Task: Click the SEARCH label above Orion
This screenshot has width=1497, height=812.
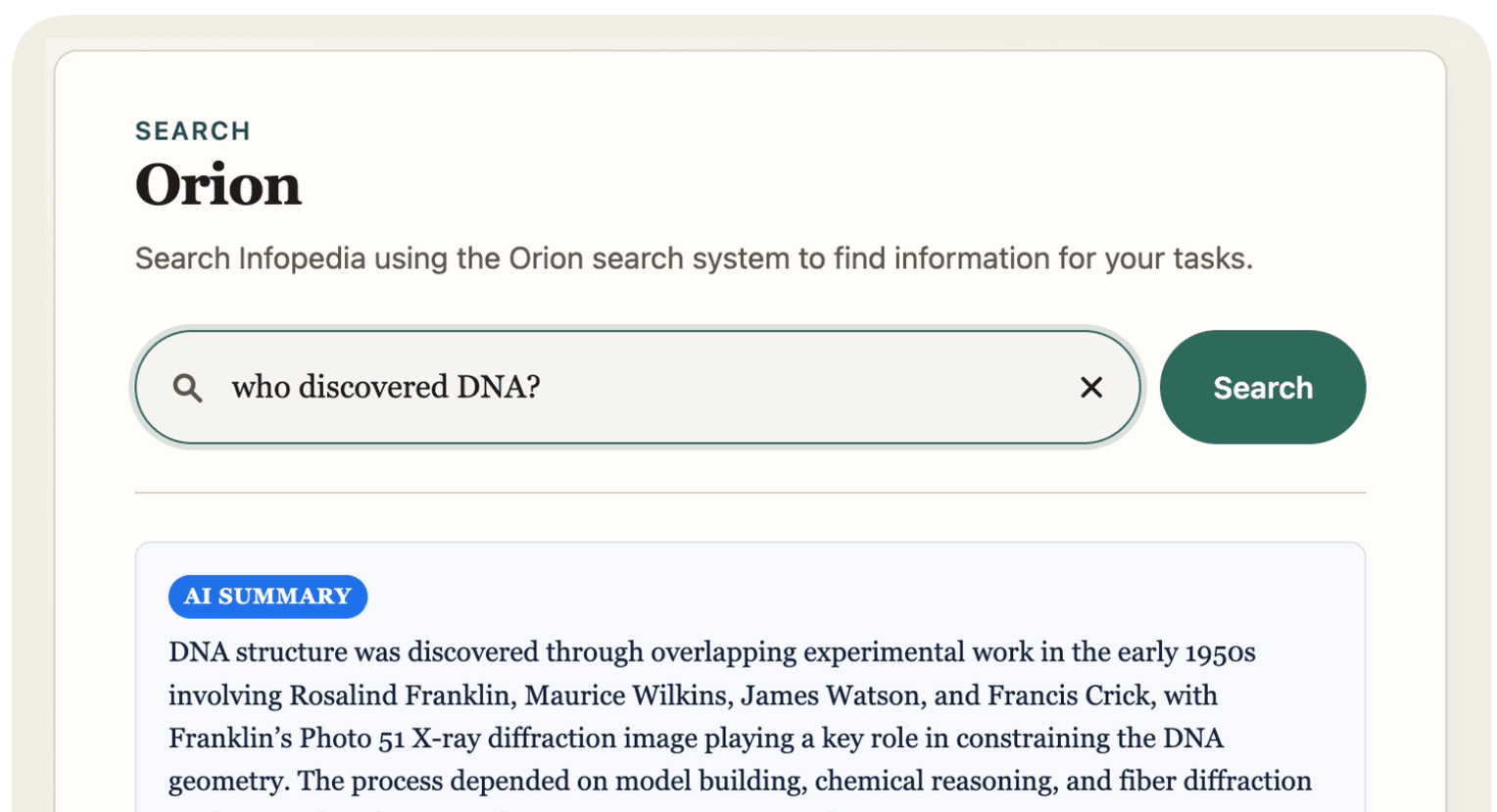Action: (193, 131)
